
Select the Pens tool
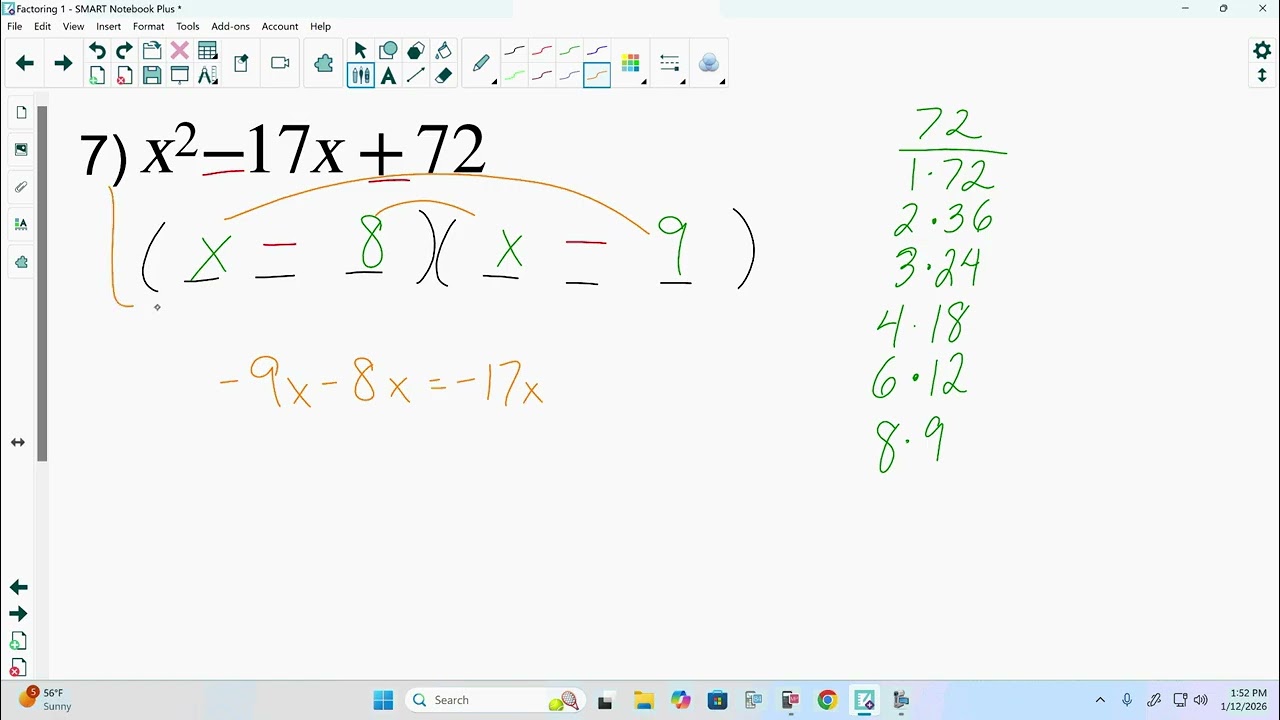point(360,75)
